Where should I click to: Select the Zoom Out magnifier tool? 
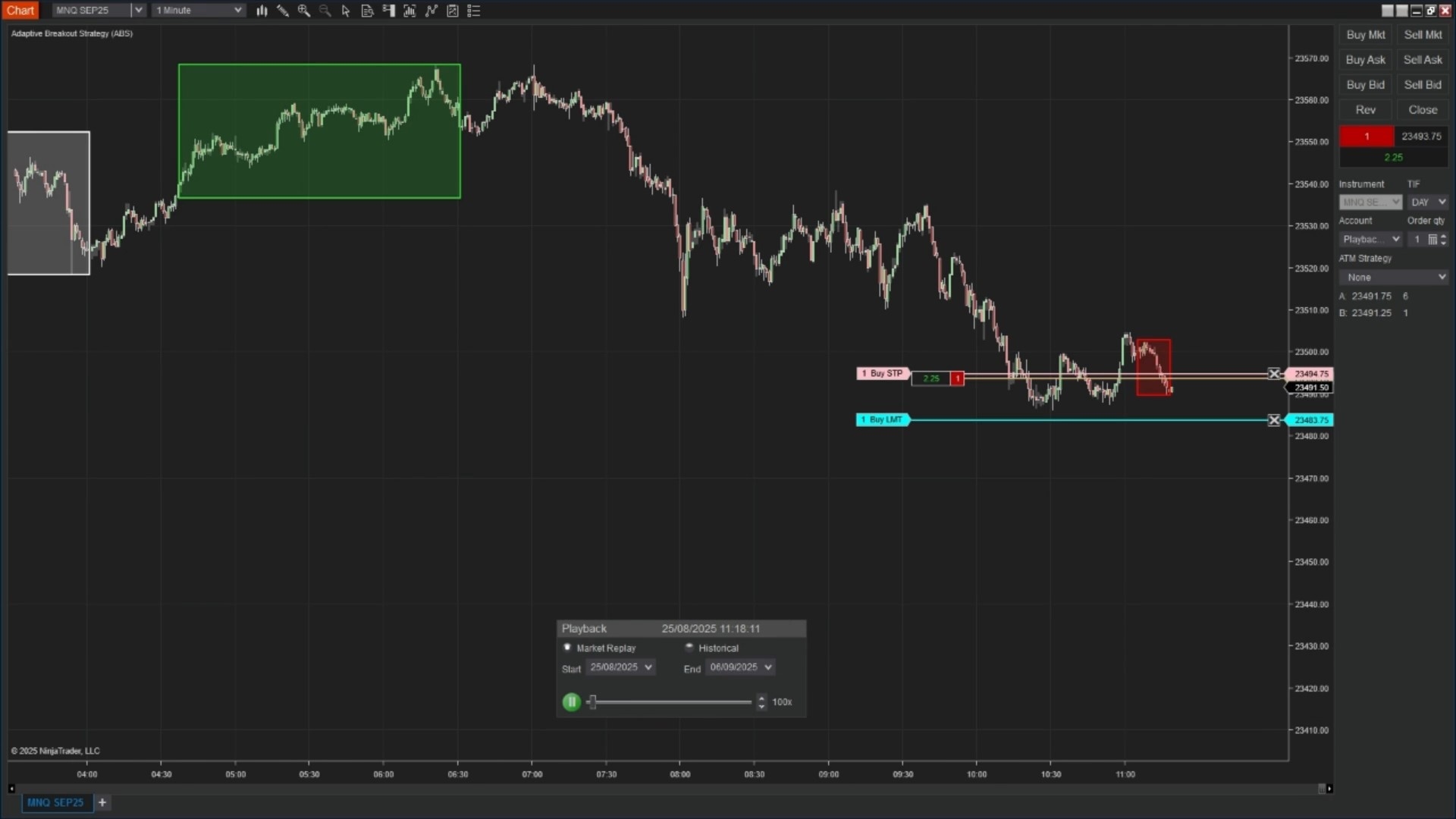coord(325,11)
